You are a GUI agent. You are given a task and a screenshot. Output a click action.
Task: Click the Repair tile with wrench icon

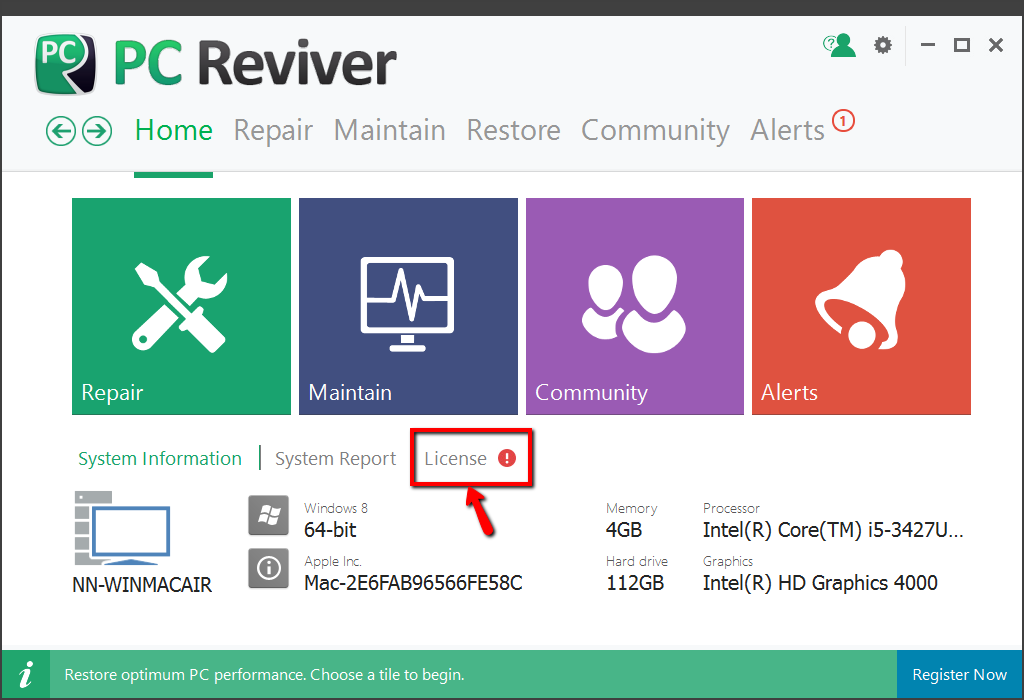(181, 306)
